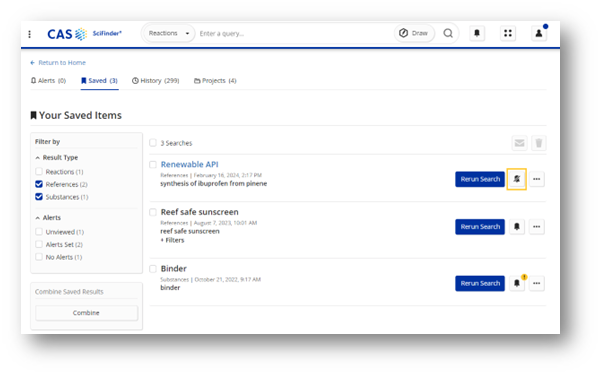Check the Reactions (1) filter

coord(39,171)
